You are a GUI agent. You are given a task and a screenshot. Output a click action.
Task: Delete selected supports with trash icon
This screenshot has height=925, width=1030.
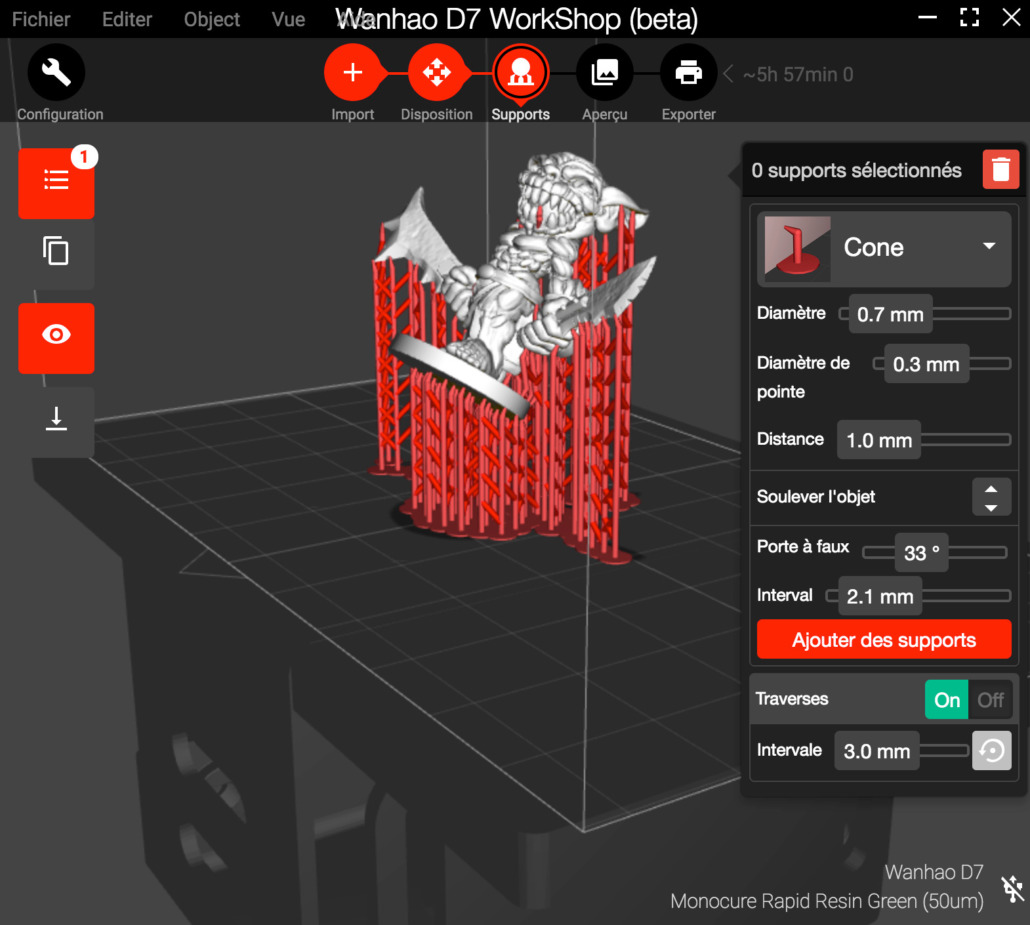1000,169
